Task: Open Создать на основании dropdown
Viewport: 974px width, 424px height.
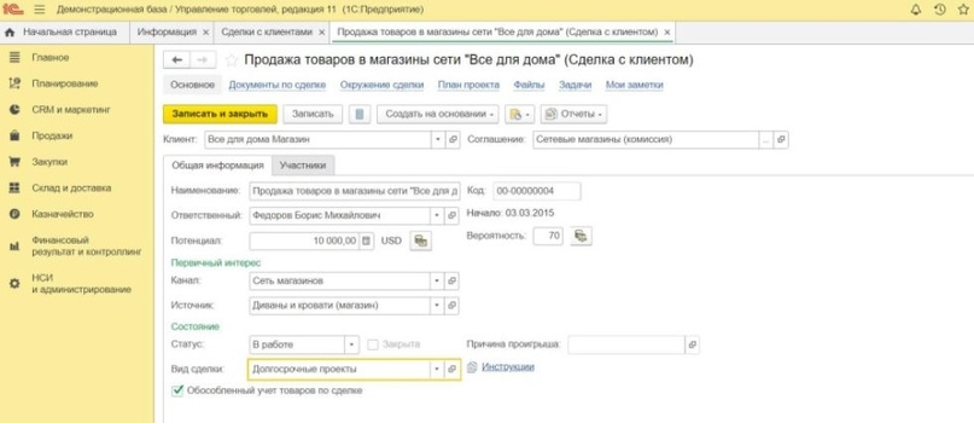Action: point(437,114)
